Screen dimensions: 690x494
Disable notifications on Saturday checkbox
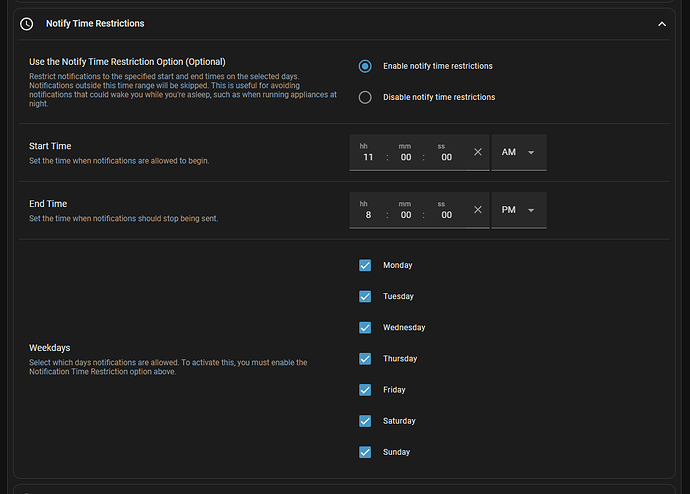pyautogui.click(x=365, y=421)
